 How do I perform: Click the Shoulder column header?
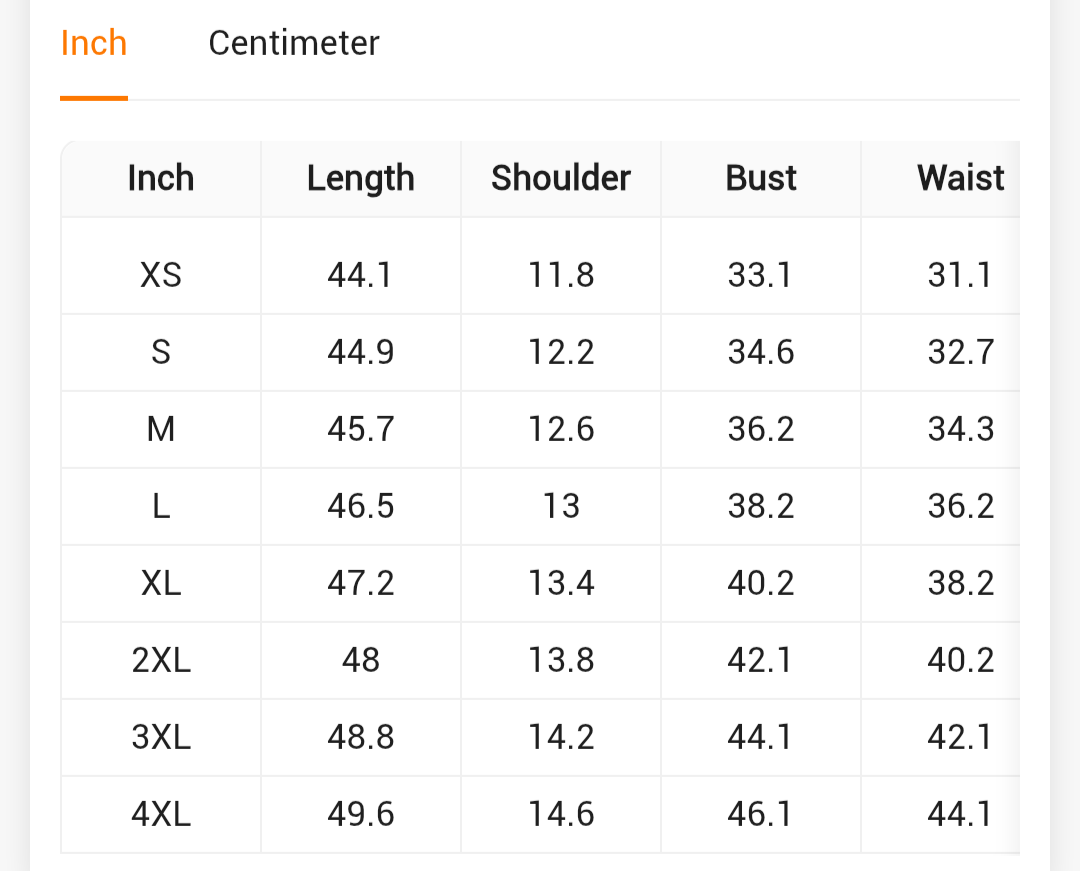(x=560, y=178)
